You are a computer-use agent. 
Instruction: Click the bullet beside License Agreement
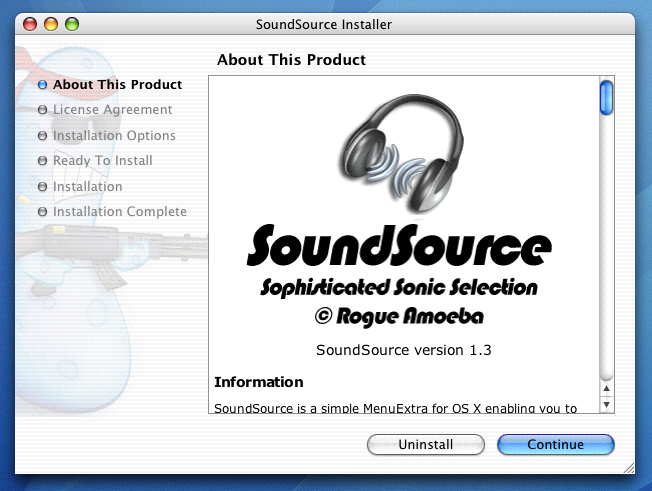(x=42, y=110)
